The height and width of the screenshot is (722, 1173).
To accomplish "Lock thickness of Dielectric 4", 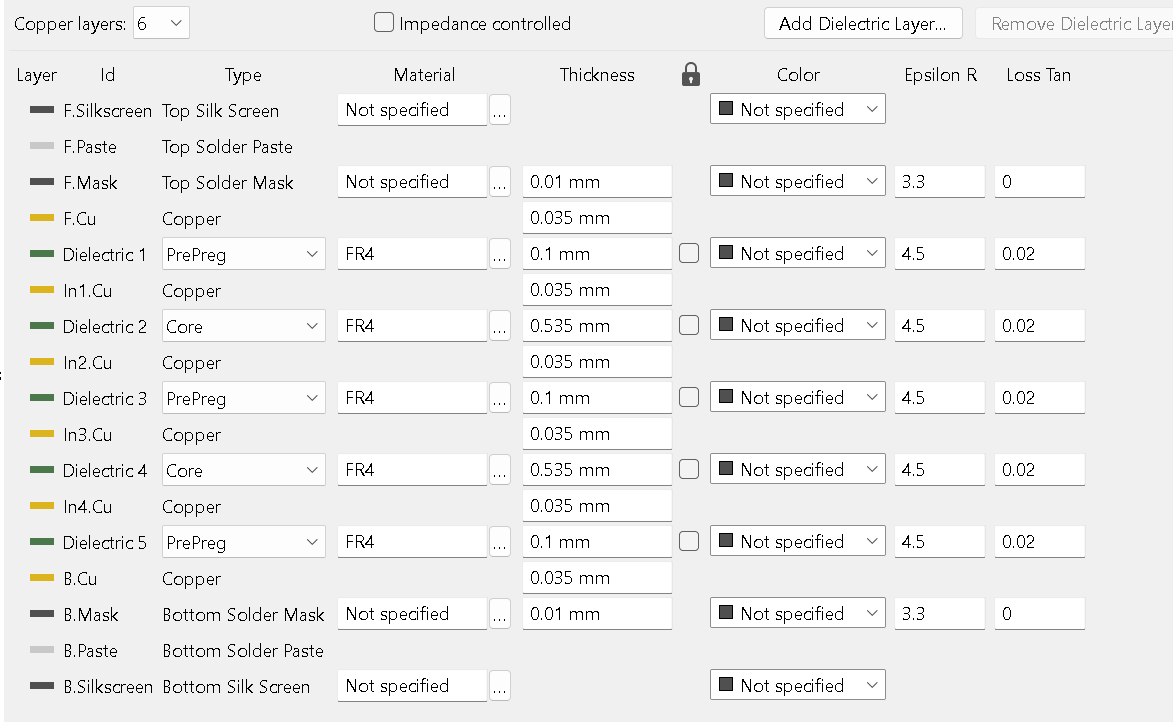I will [689, 469].
